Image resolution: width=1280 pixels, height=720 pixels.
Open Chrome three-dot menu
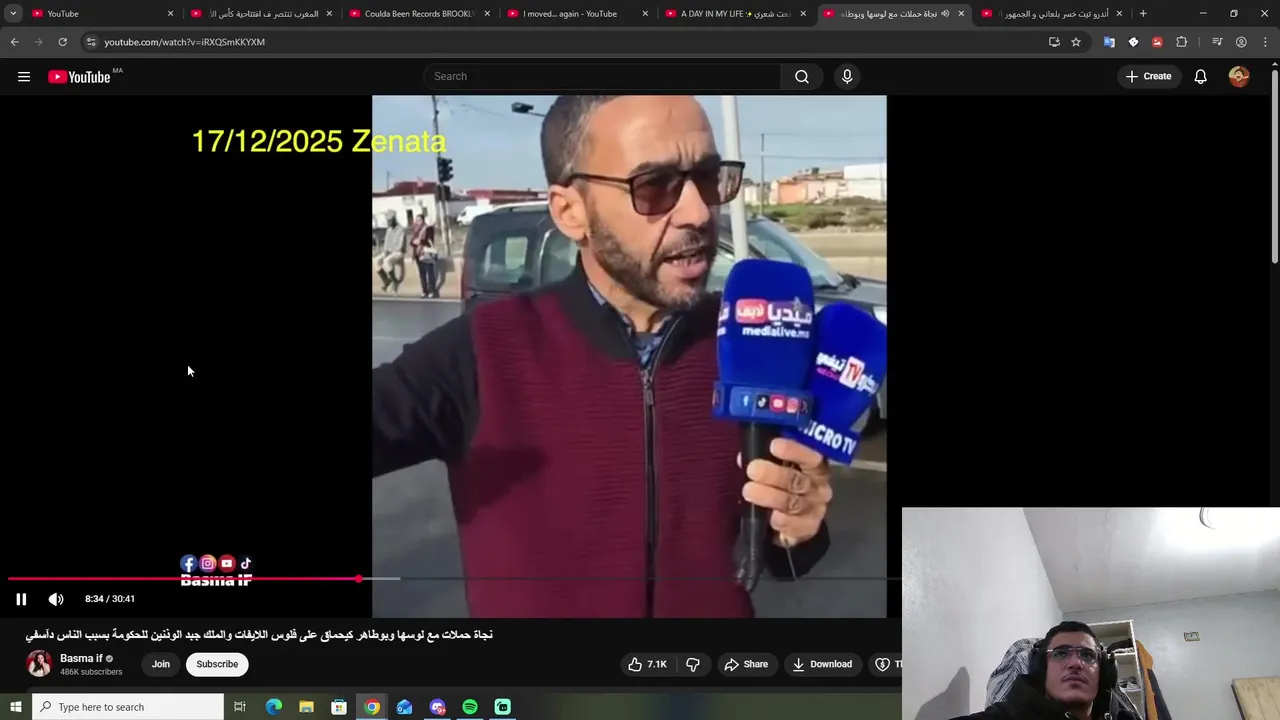click(x=1265, y=42)
